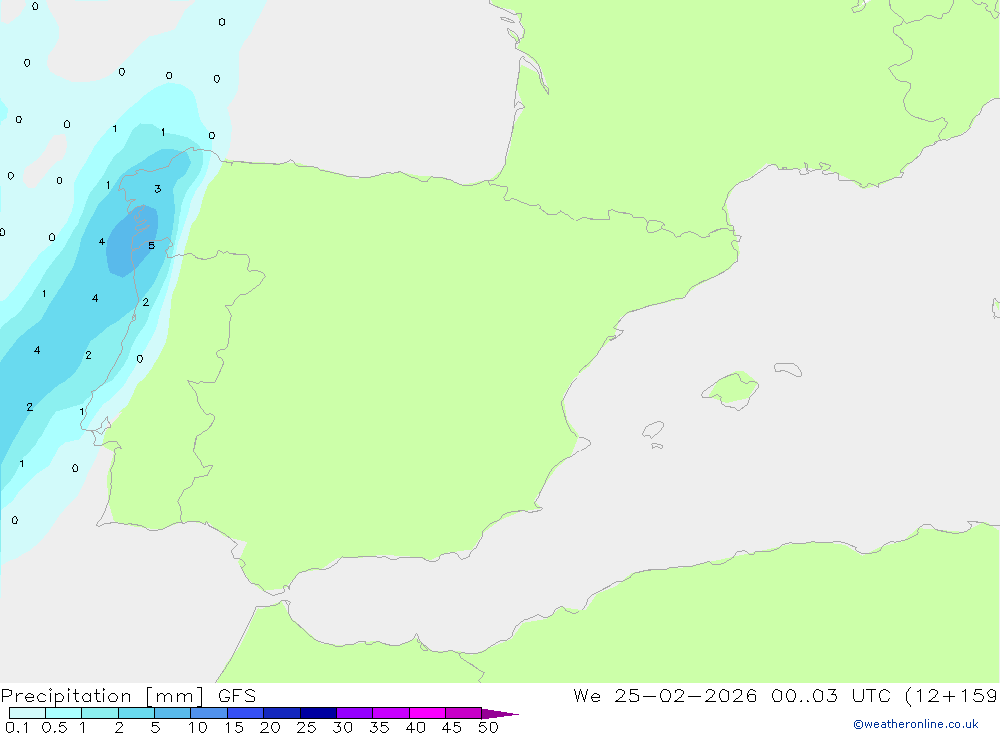Select the 15–20 mm dark blue swatch
Image resolution: width=1000 pixels, height=733 pixels.
point(246,713)
